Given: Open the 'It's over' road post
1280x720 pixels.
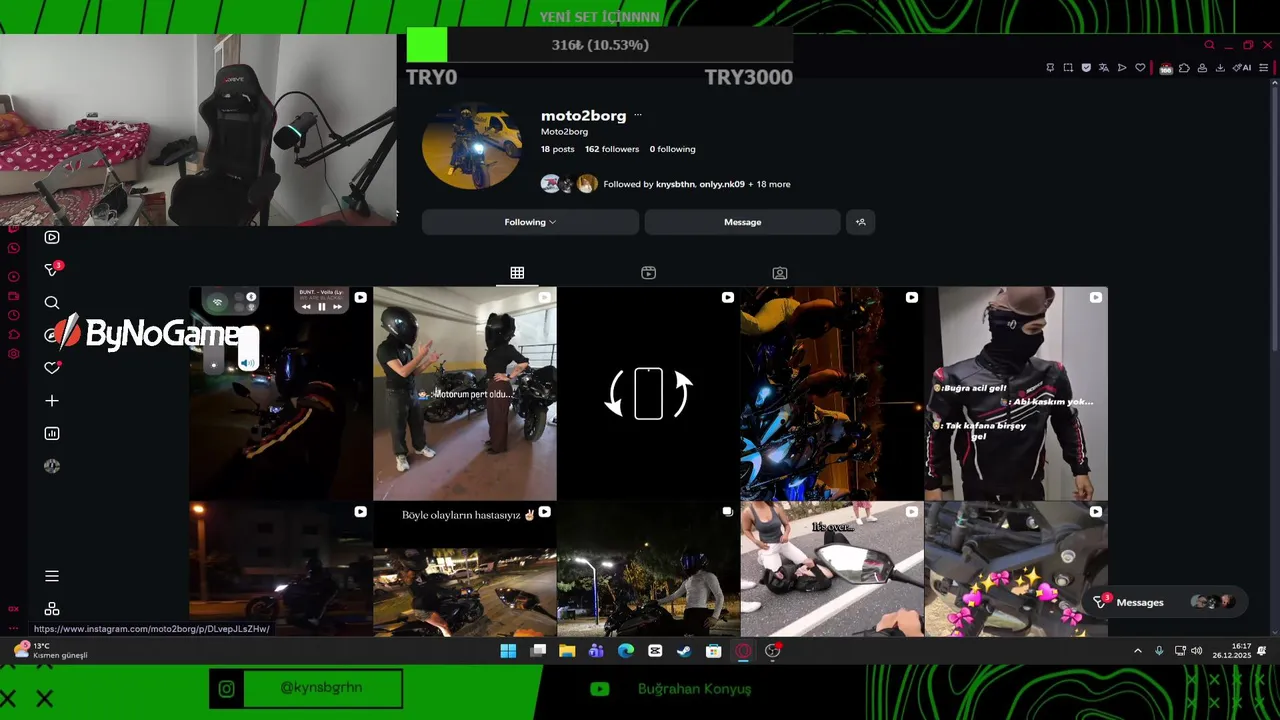Looking at the screenshot, I should tap(832, 570).
